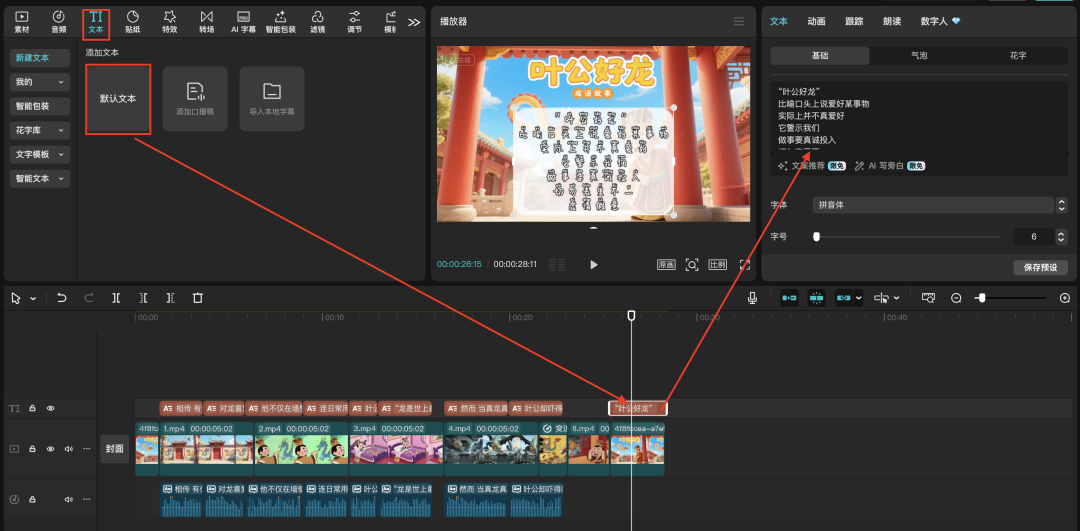The image size is (1080, 531).
Task: Zoom out the timeline with minus icon
Action: [956, 298]
